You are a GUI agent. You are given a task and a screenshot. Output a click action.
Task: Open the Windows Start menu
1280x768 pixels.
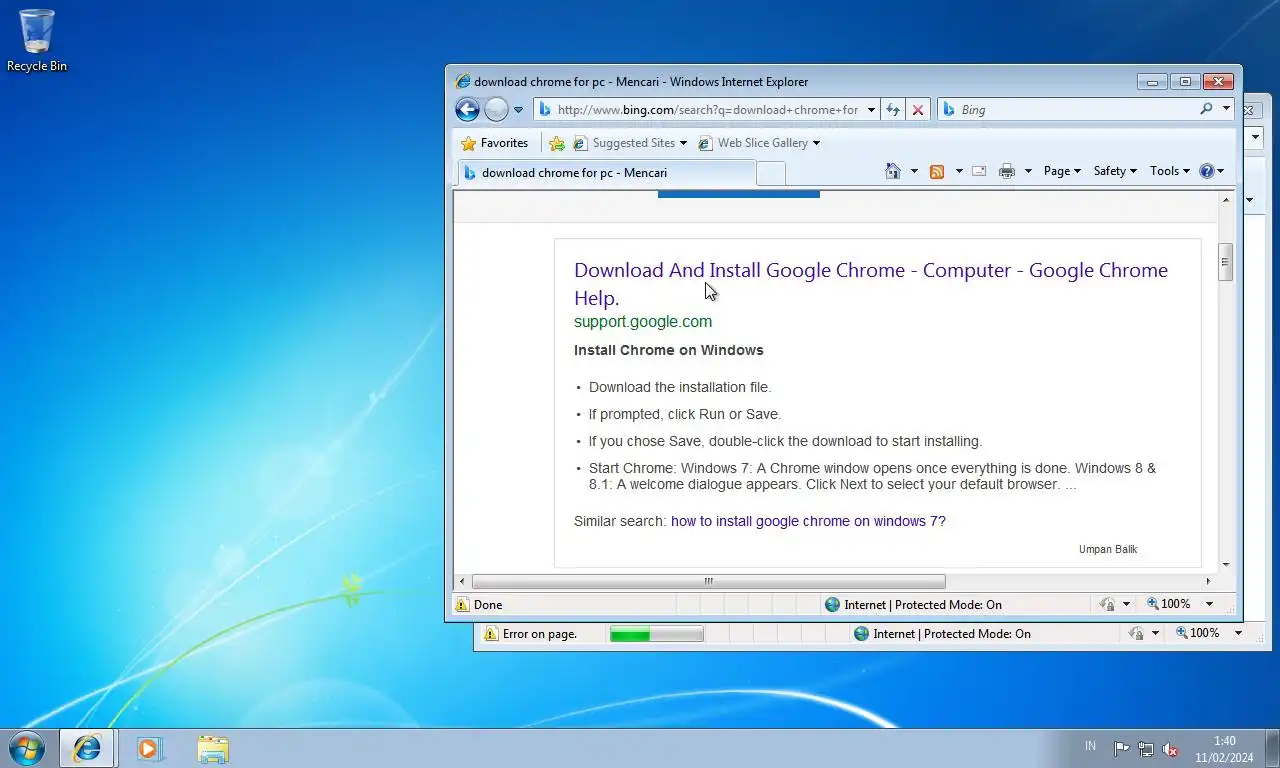(x=26, y=748)
